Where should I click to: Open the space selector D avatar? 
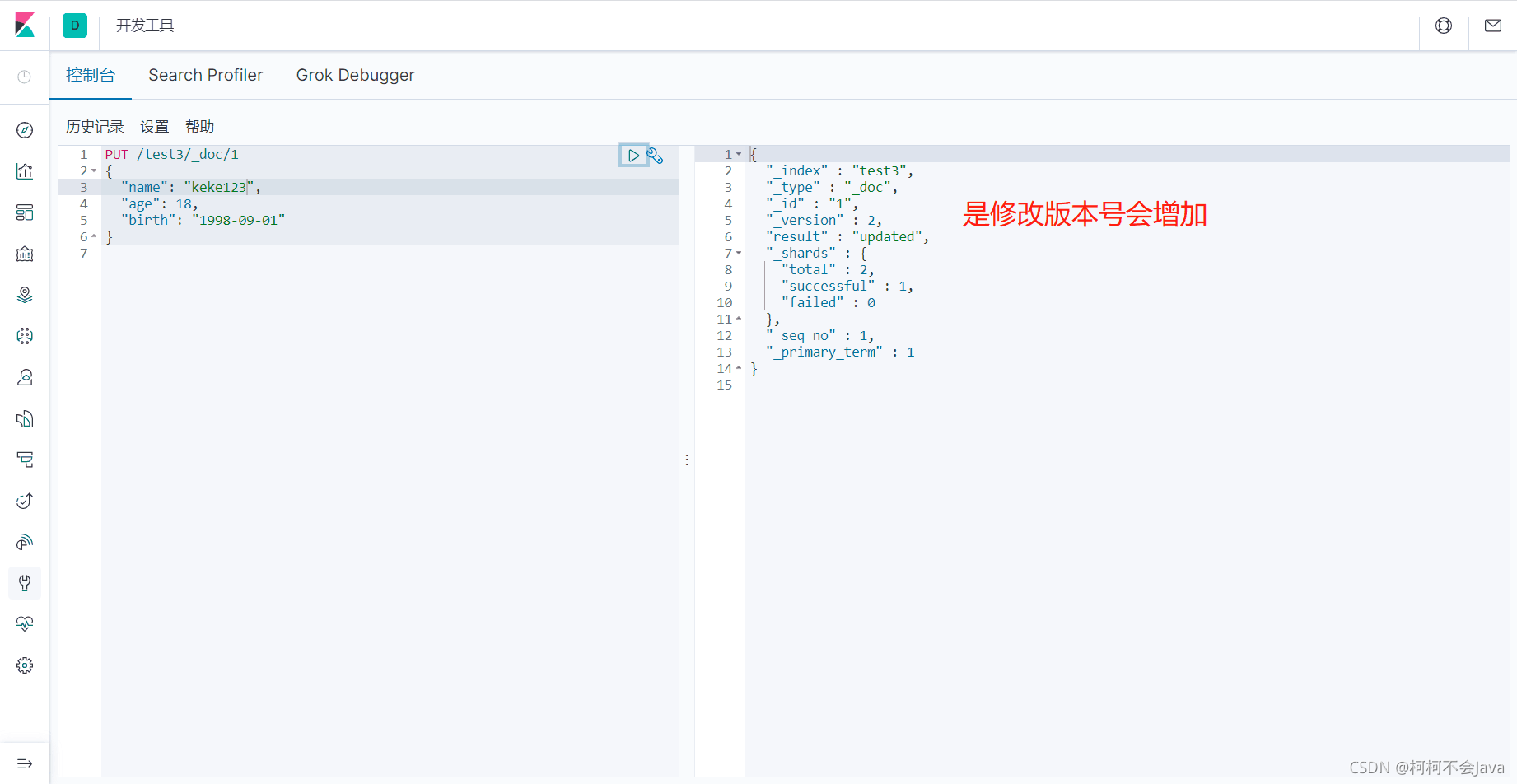75,26
